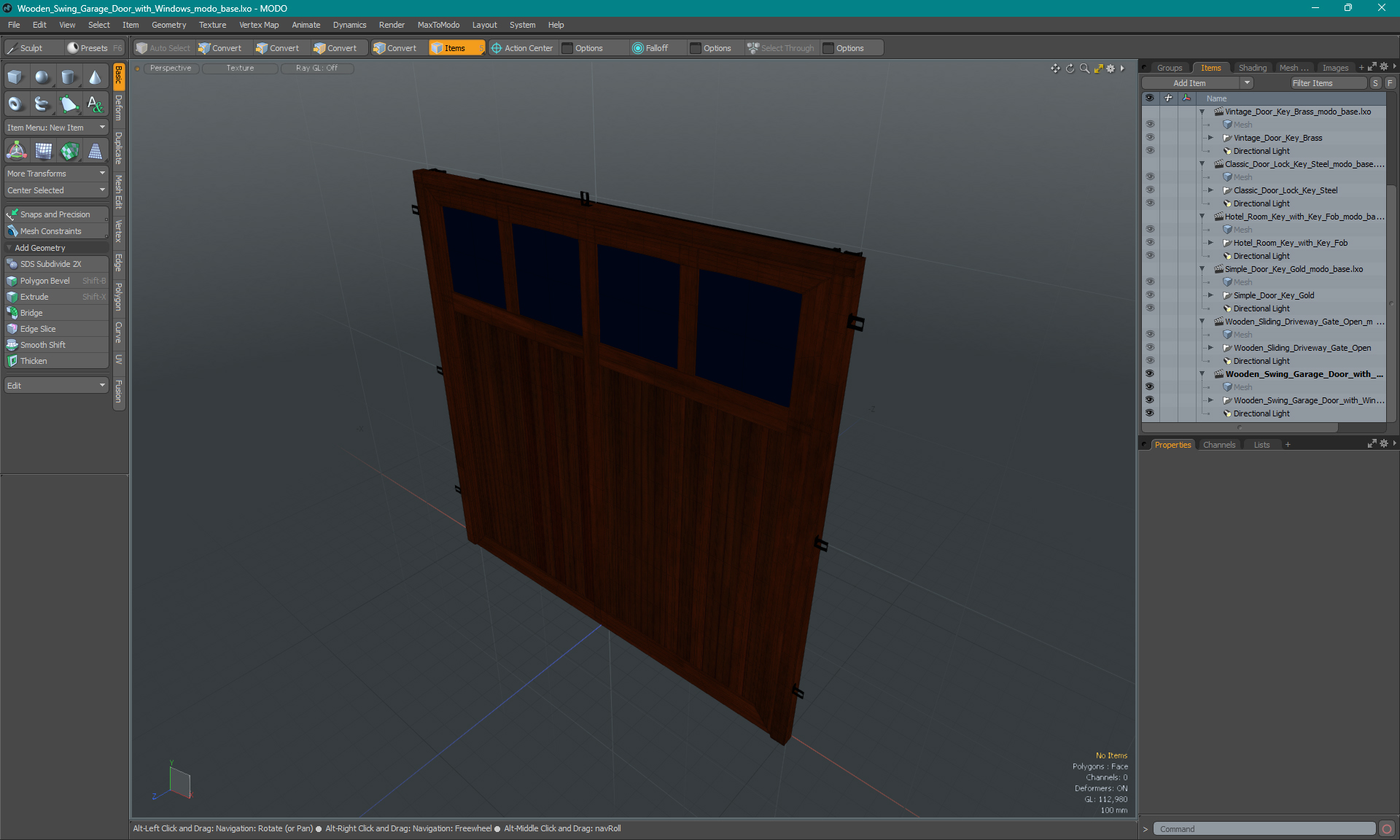Toggle visibility of Wooden_Sliding_Driveway_Gate_Open item

(1150, 348)
